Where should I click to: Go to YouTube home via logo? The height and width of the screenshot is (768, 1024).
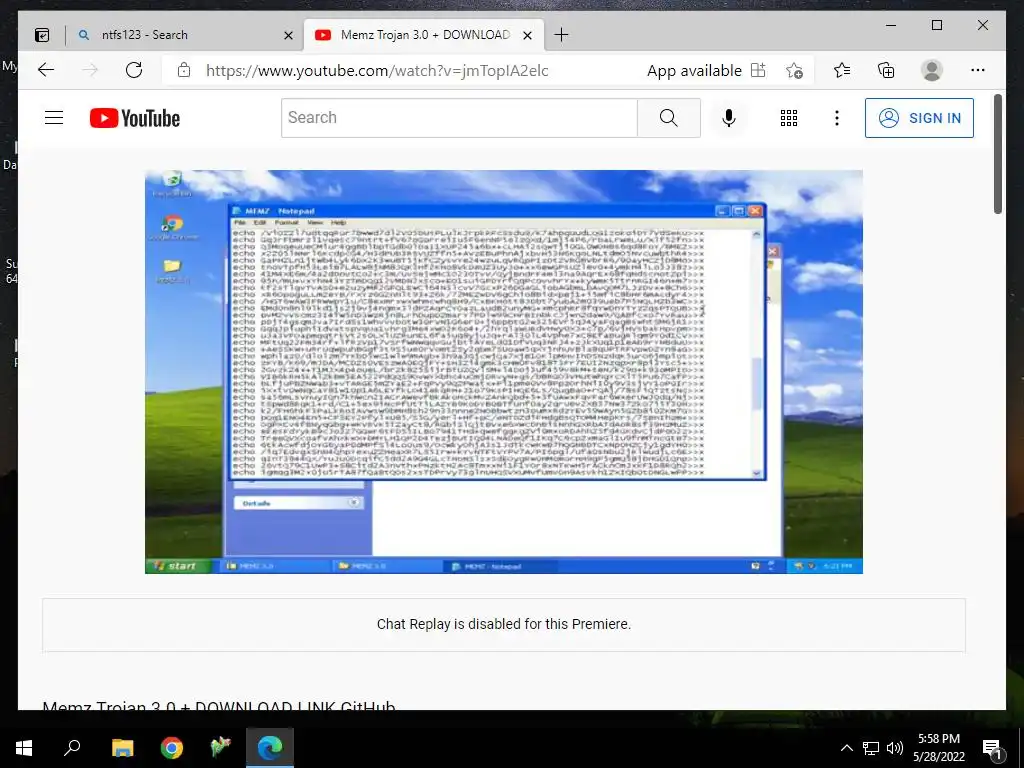(135, 118)
